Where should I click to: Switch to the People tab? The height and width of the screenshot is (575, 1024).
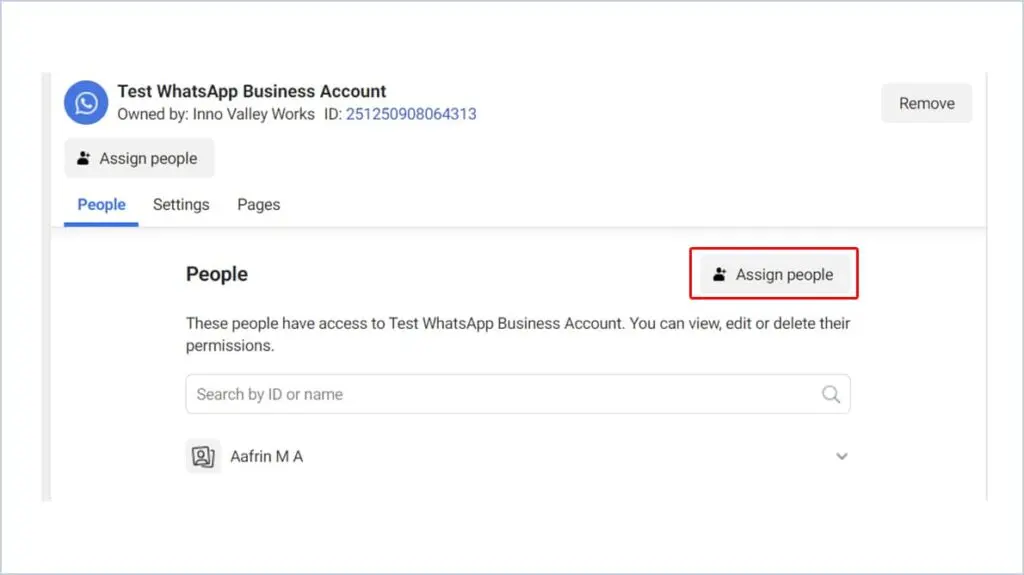(x=101, y=205)
